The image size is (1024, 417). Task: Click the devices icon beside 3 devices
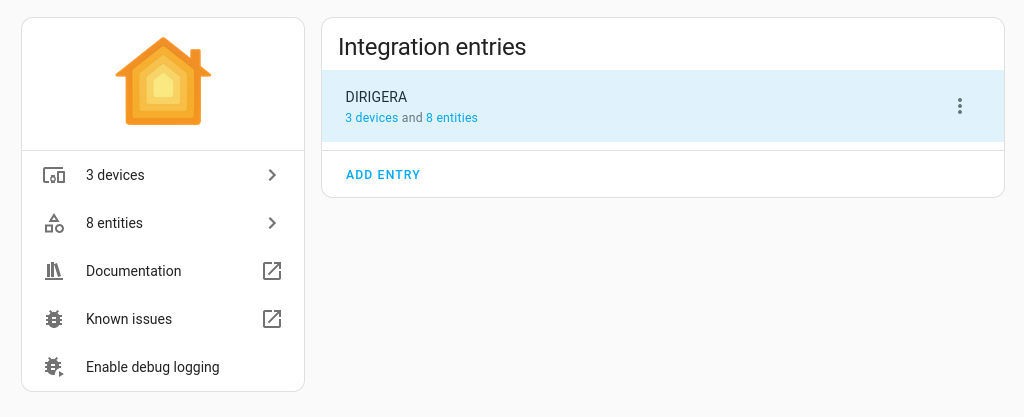(54, 175)
